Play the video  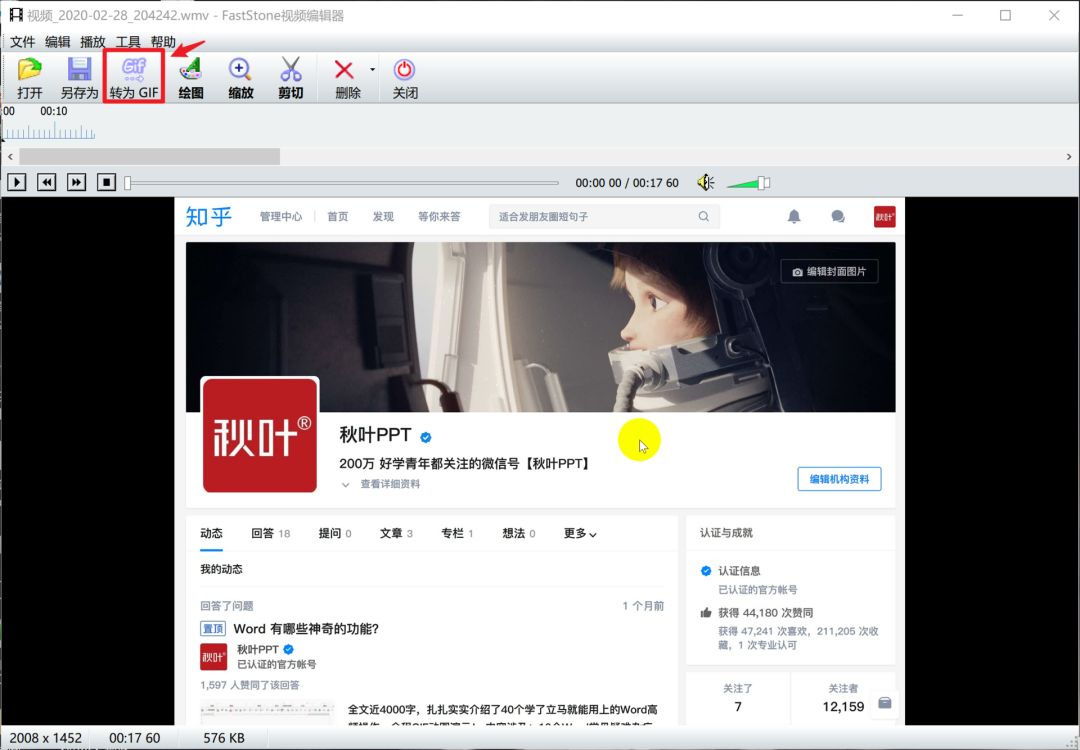click(15, 182)
